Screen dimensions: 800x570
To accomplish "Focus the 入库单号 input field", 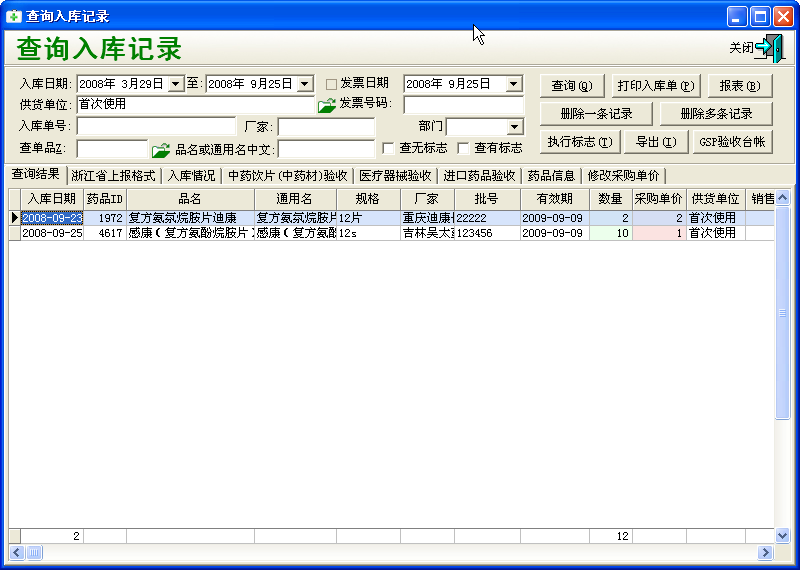I will [x=156, y=127].
